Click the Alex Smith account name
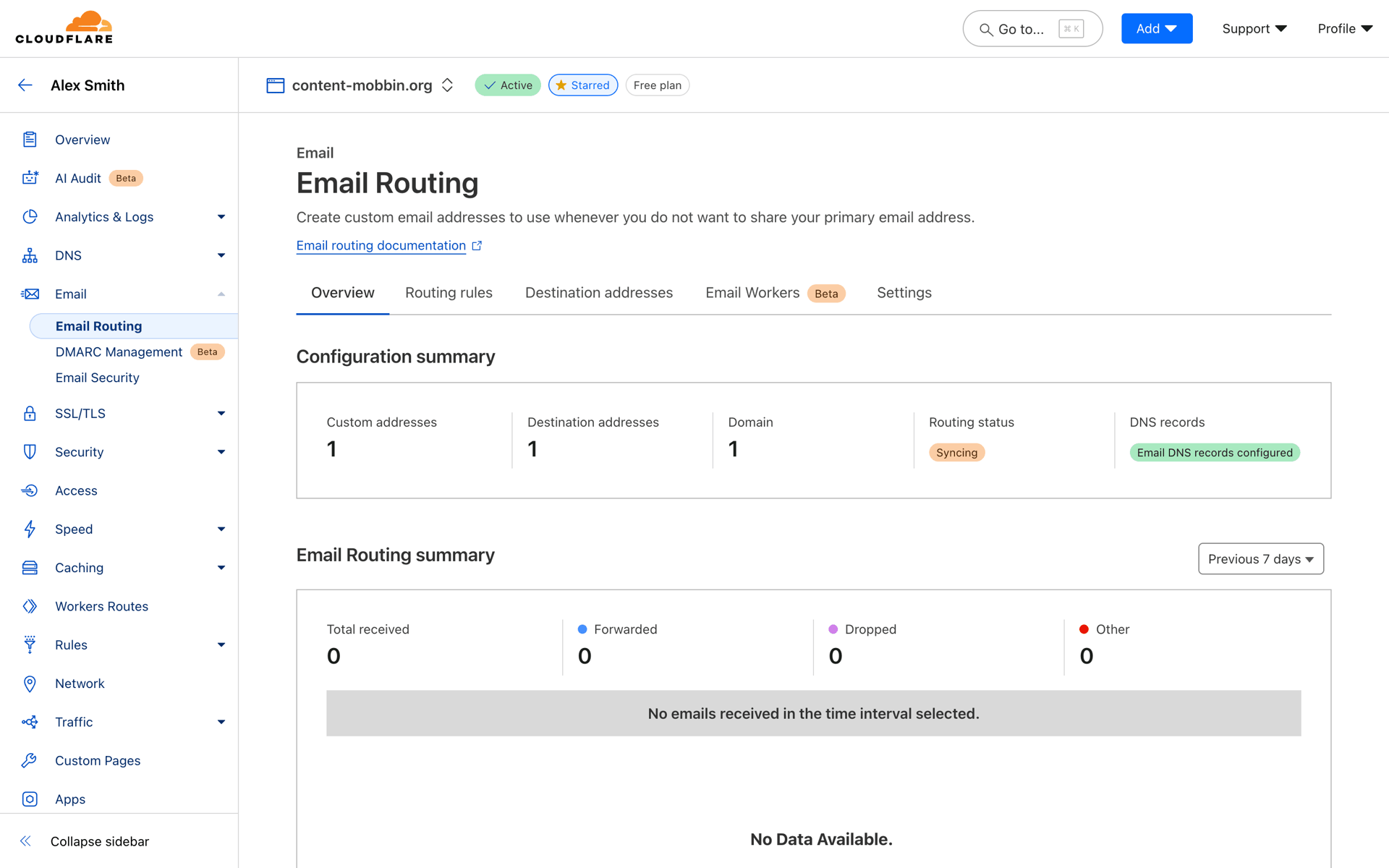This screenshot has width=1389, height=868. coord(88,85)
